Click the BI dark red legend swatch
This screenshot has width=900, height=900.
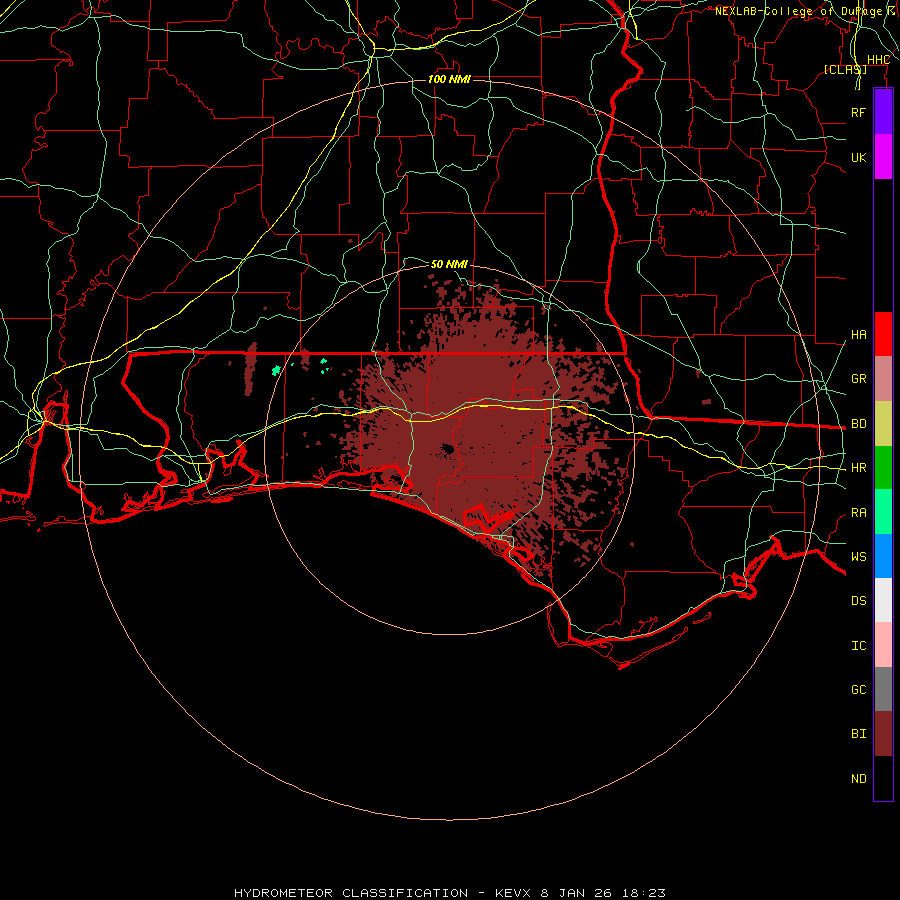pos(883,734)
